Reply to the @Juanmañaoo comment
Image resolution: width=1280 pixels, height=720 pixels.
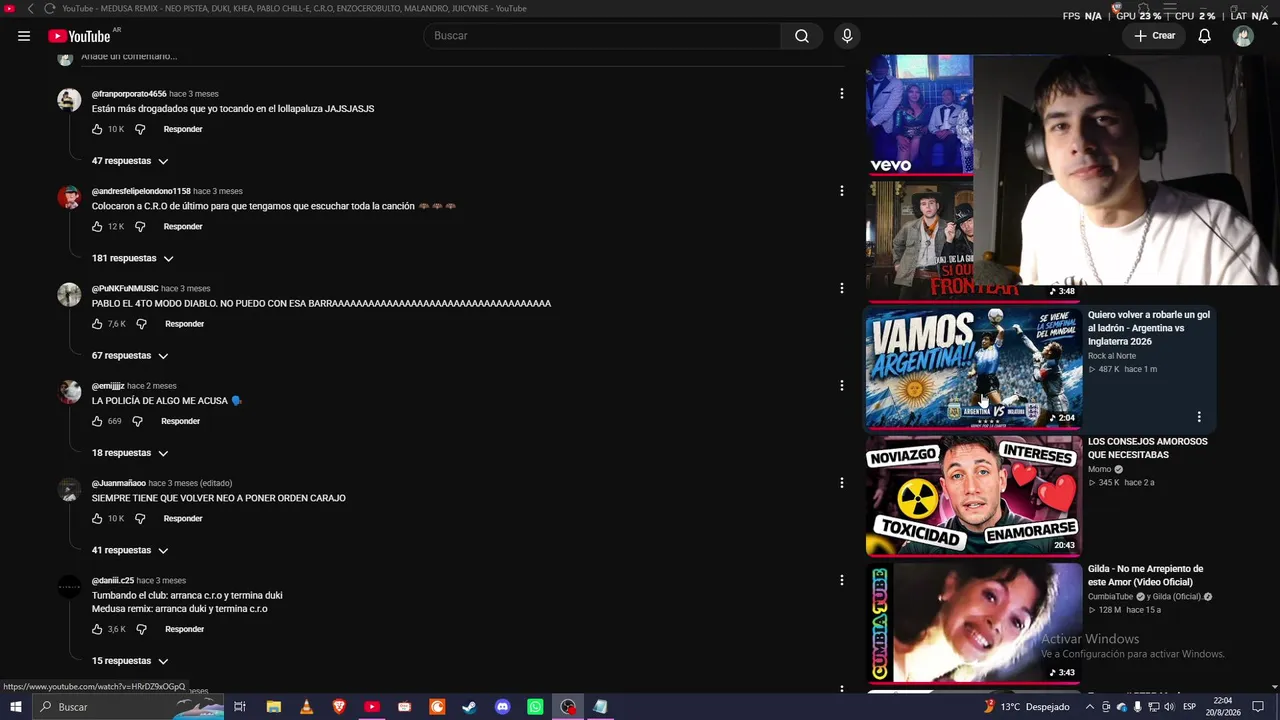pos(183,519)
